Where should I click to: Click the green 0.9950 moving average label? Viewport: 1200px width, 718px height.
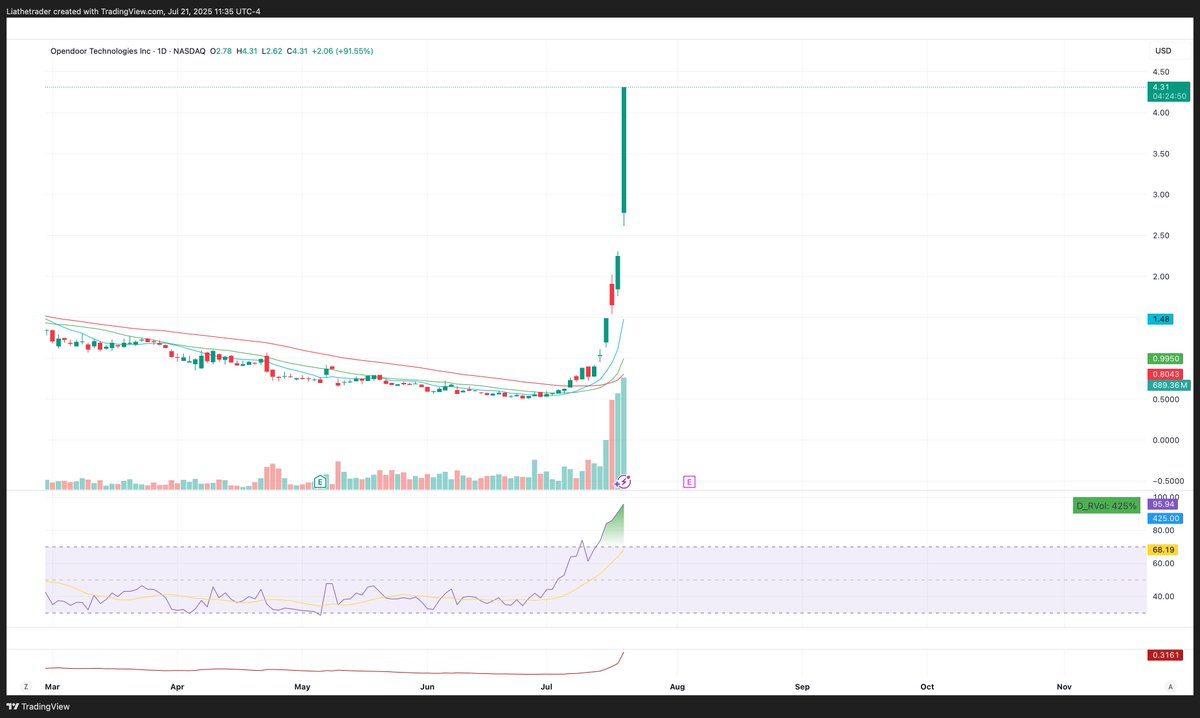1165,357
